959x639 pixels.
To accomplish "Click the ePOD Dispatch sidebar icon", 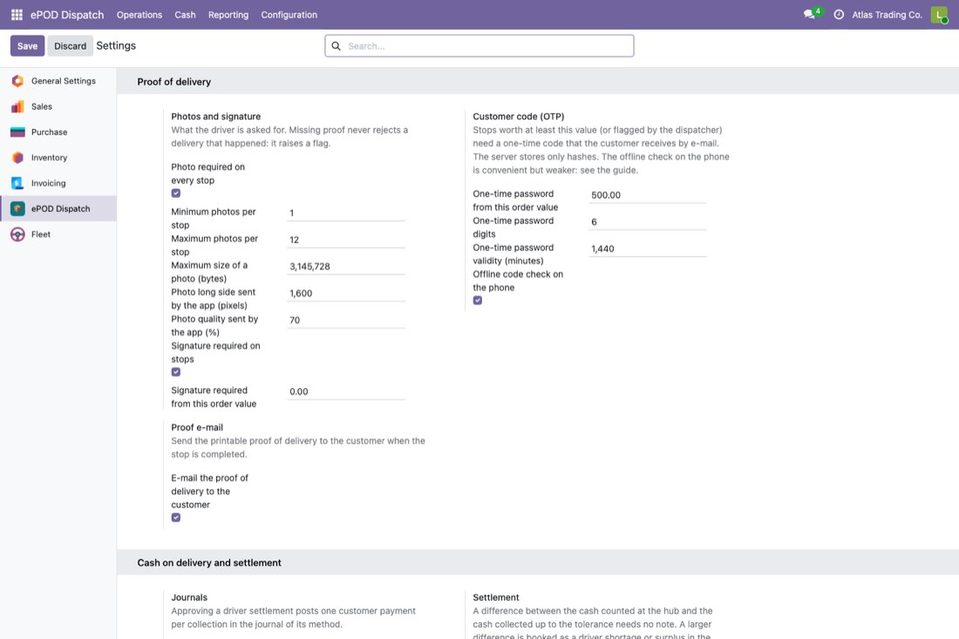I will pos(18,209).
